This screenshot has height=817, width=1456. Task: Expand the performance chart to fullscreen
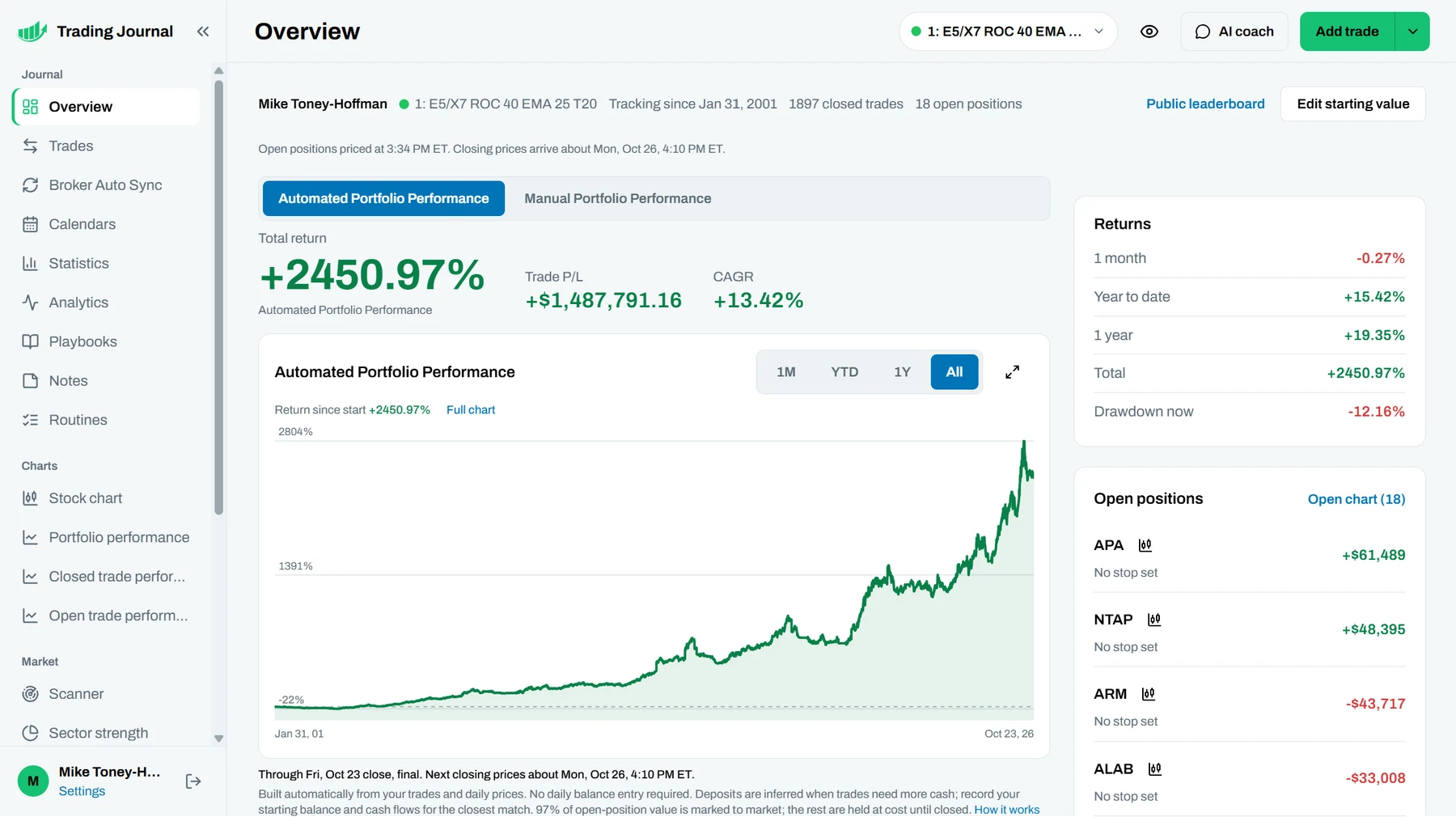(1012, 372)
